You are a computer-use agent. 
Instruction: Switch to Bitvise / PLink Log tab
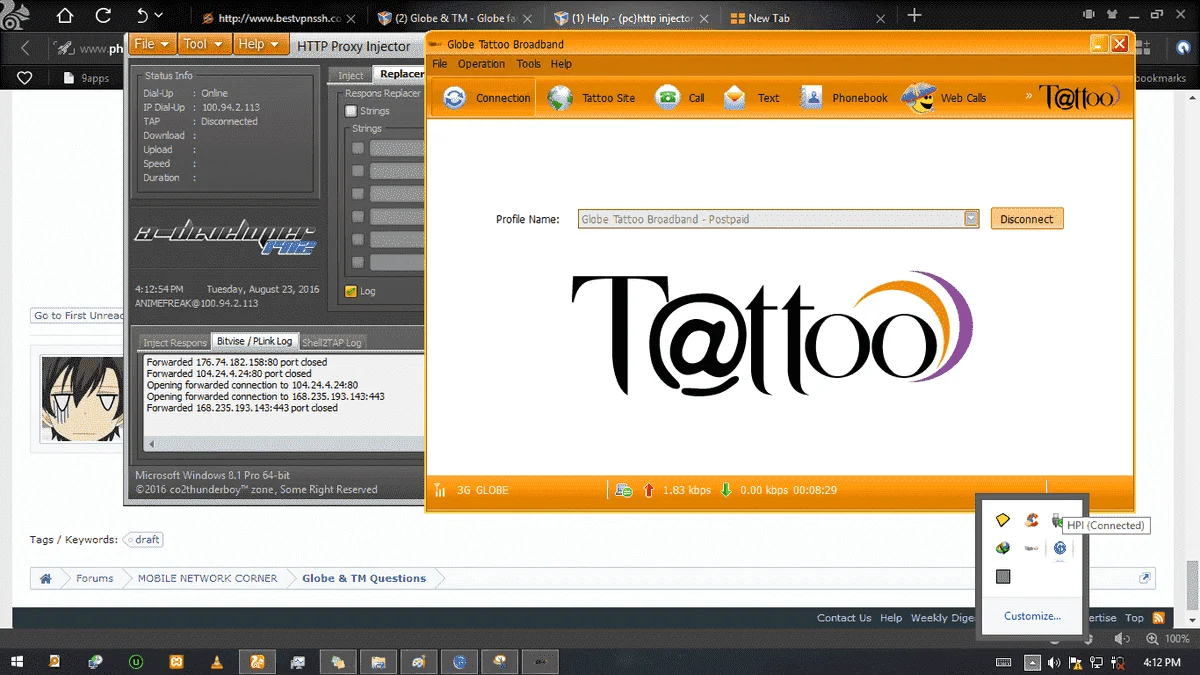pos(256,341)
